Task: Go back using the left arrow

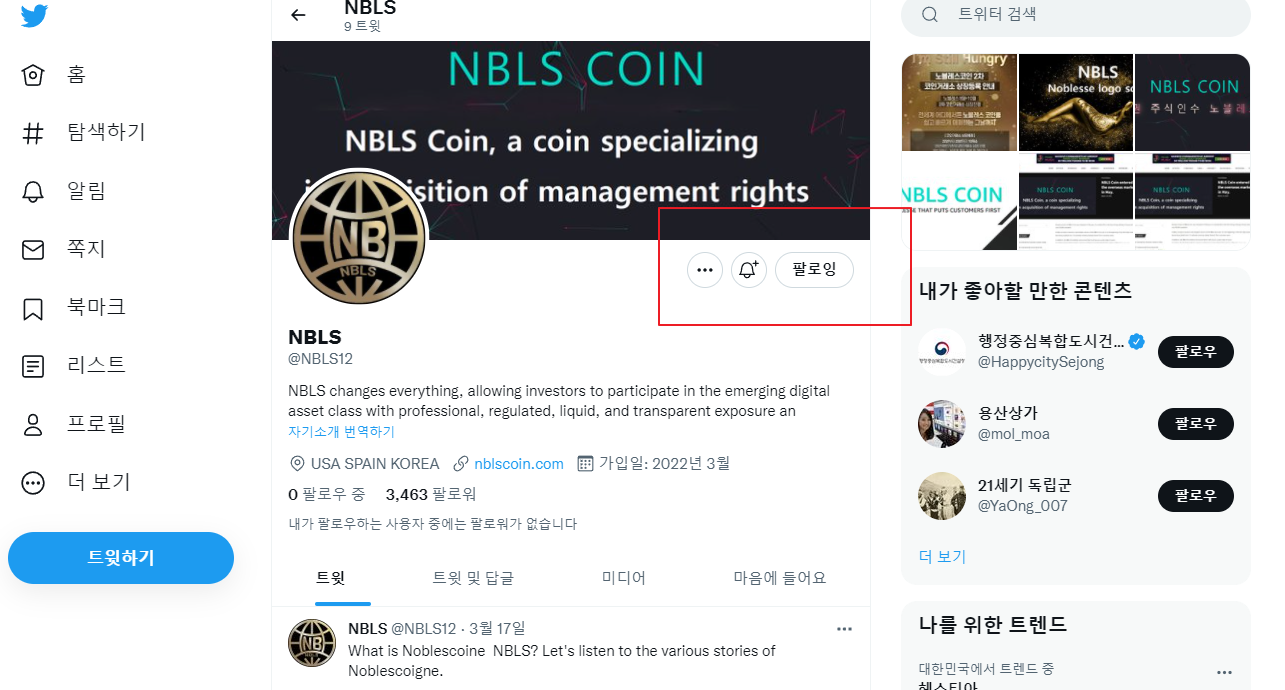Action: (x=297, y=14)
